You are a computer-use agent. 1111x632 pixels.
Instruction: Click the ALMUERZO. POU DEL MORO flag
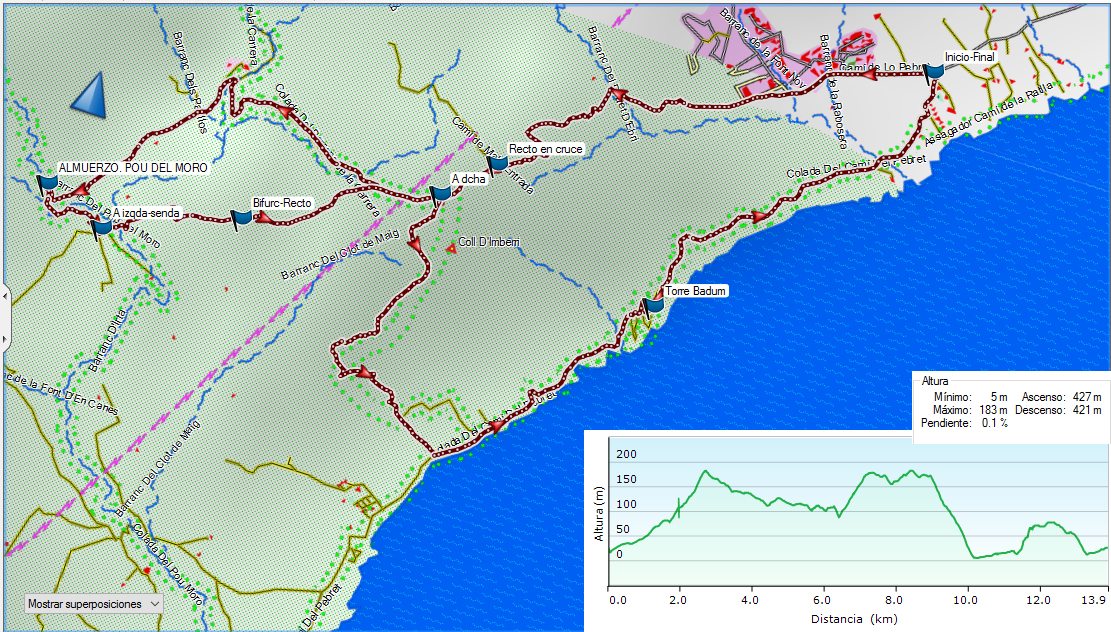pos(47,184)
